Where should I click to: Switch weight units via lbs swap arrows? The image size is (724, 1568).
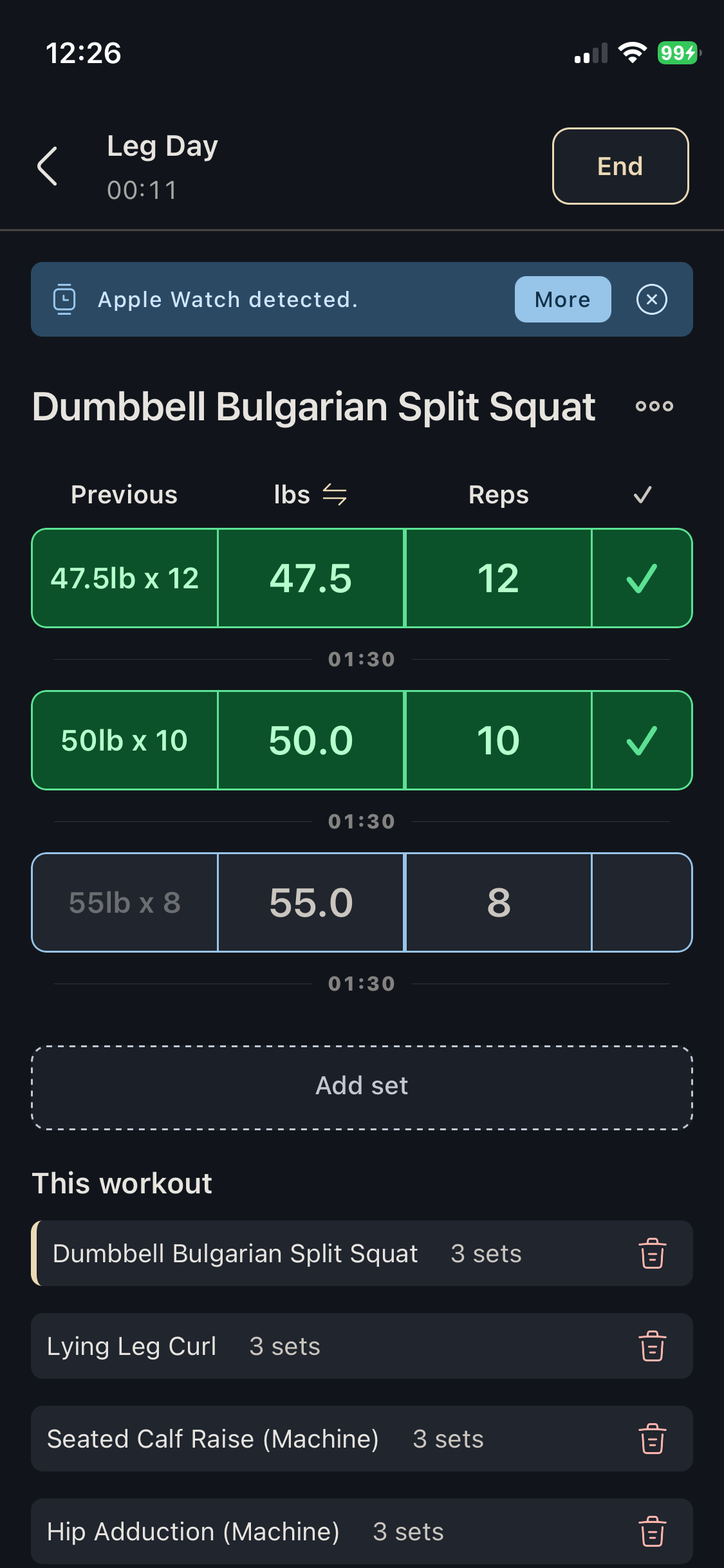[x=335, y=495]
